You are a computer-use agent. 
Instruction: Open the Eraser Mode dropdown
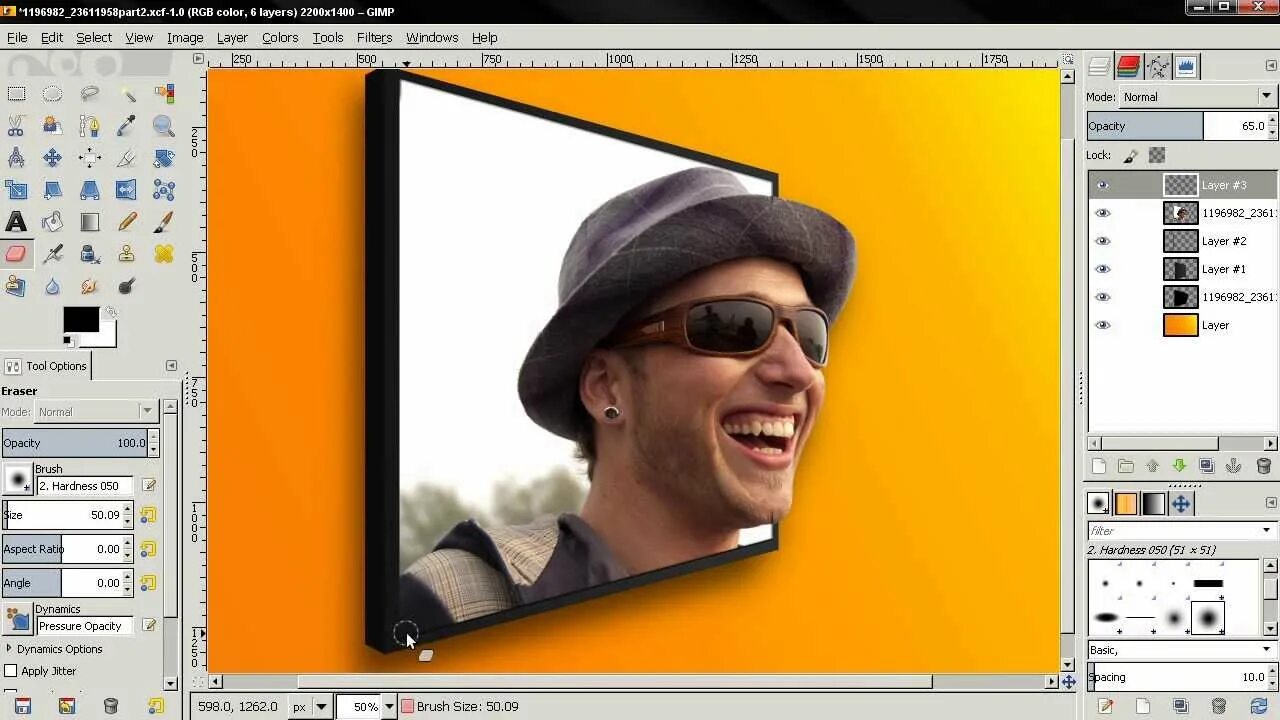[x=96, y=412]
